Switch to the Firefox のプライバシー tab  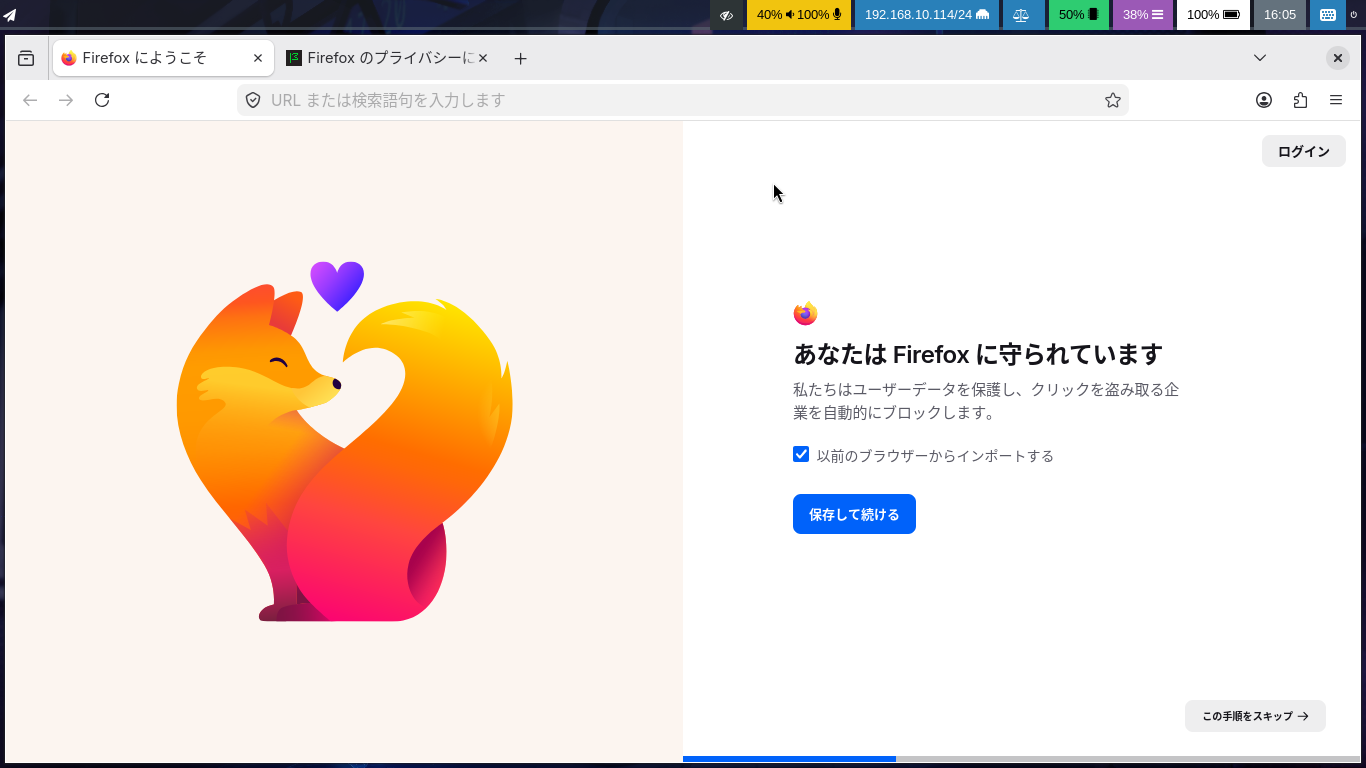[388, 58]
